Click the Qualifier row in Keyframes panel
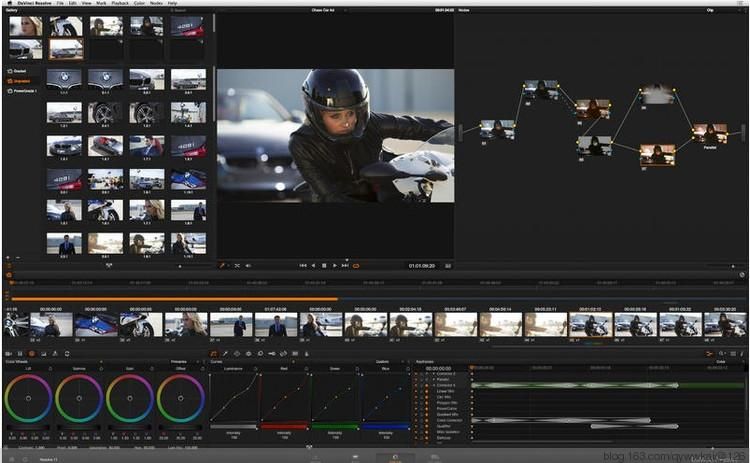 (443, 426)
